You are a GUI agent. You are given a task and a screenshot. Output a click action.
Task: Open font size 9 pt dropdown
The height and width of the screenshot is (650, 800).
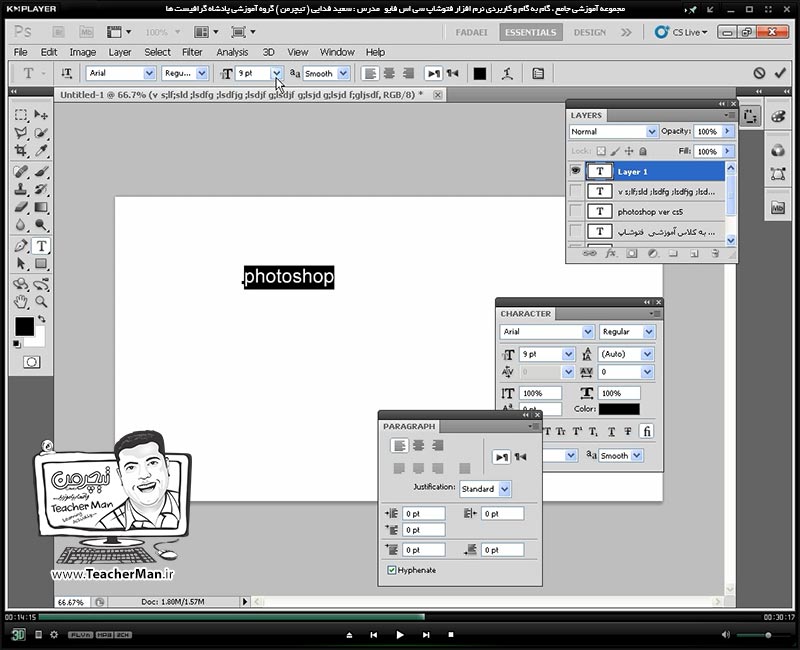coord(277,73)
